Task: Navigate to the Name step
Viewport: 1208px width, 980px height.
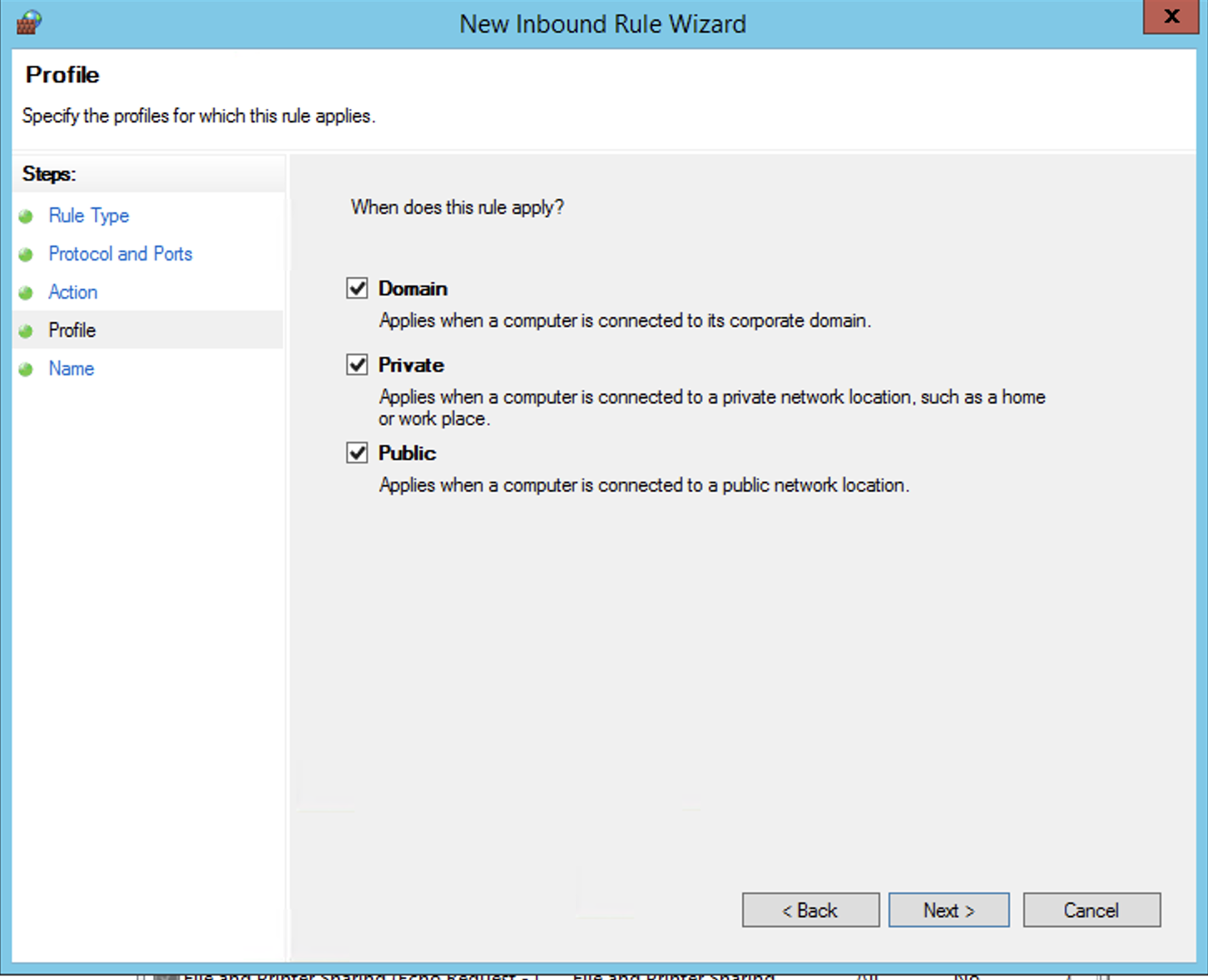Action: point(72,369)
